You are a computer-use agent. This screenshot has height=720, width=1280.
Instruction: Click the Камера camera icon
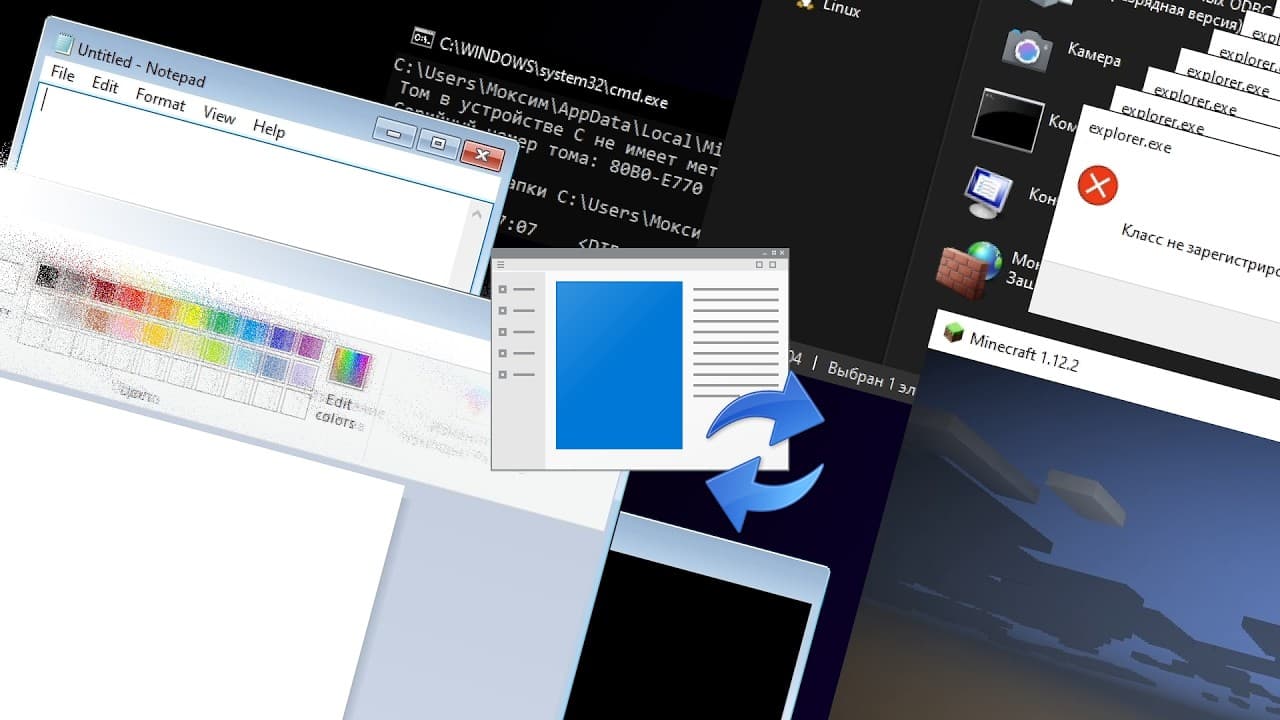pyautogui.click(x=1027, y=49)
